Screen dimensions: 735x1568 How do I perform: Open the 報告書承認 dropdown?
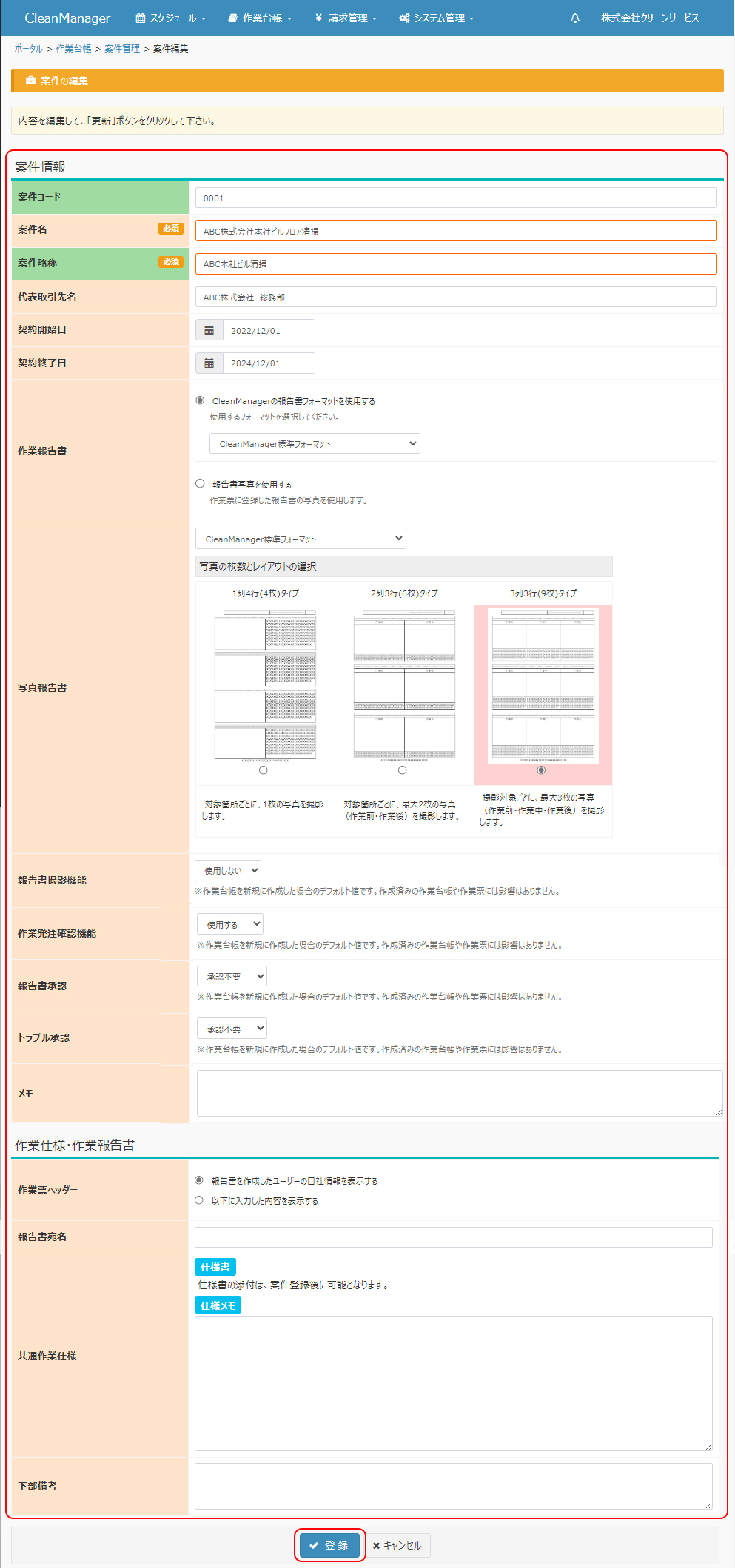[x=232, y=976]
